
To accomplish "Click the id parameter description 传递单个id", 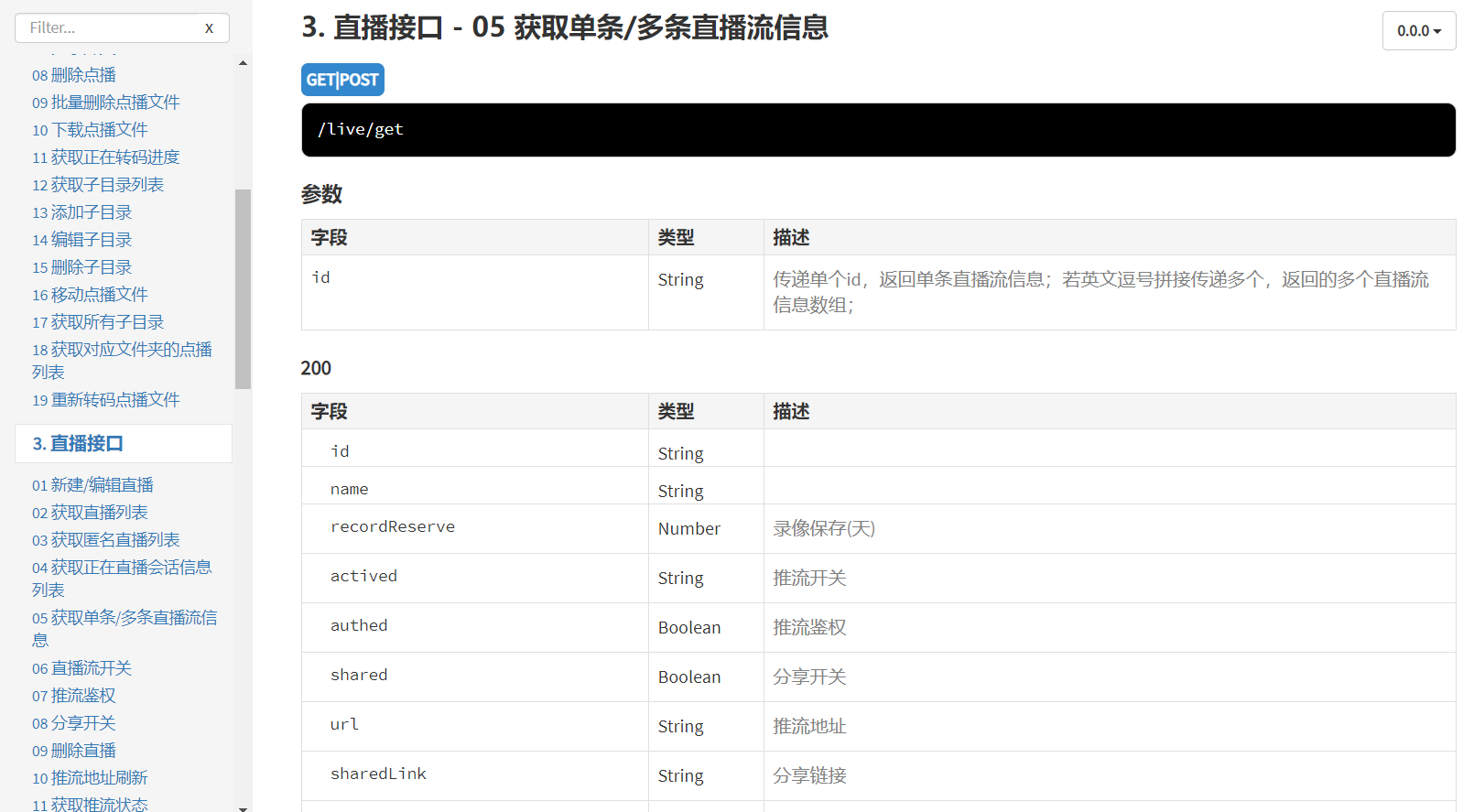I will (1100, 292).
